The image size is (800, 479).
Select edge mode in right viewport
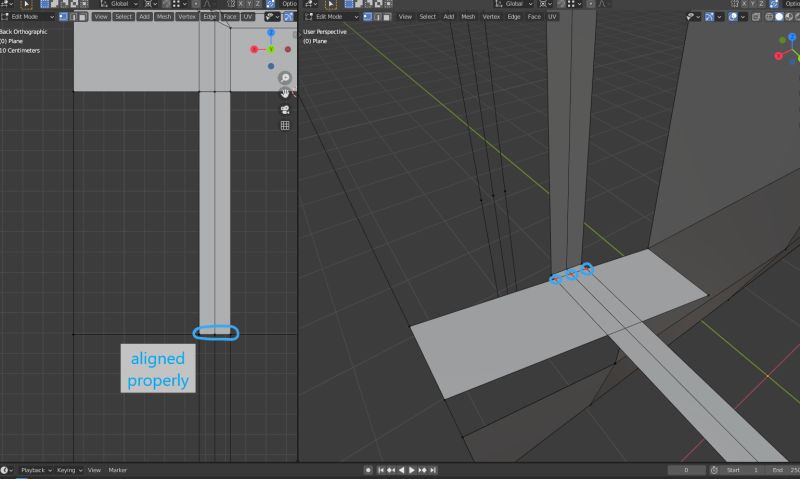click(378, 17)
